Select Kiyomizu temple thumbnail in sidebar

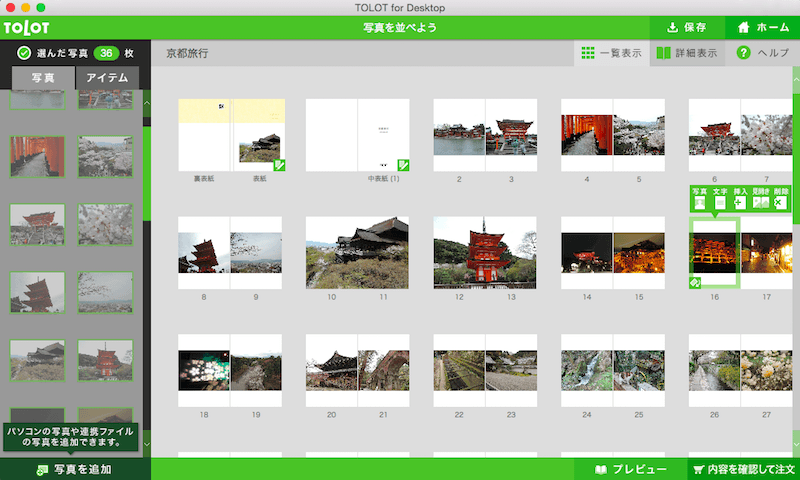pyautogui.click(x=37, y=360)
